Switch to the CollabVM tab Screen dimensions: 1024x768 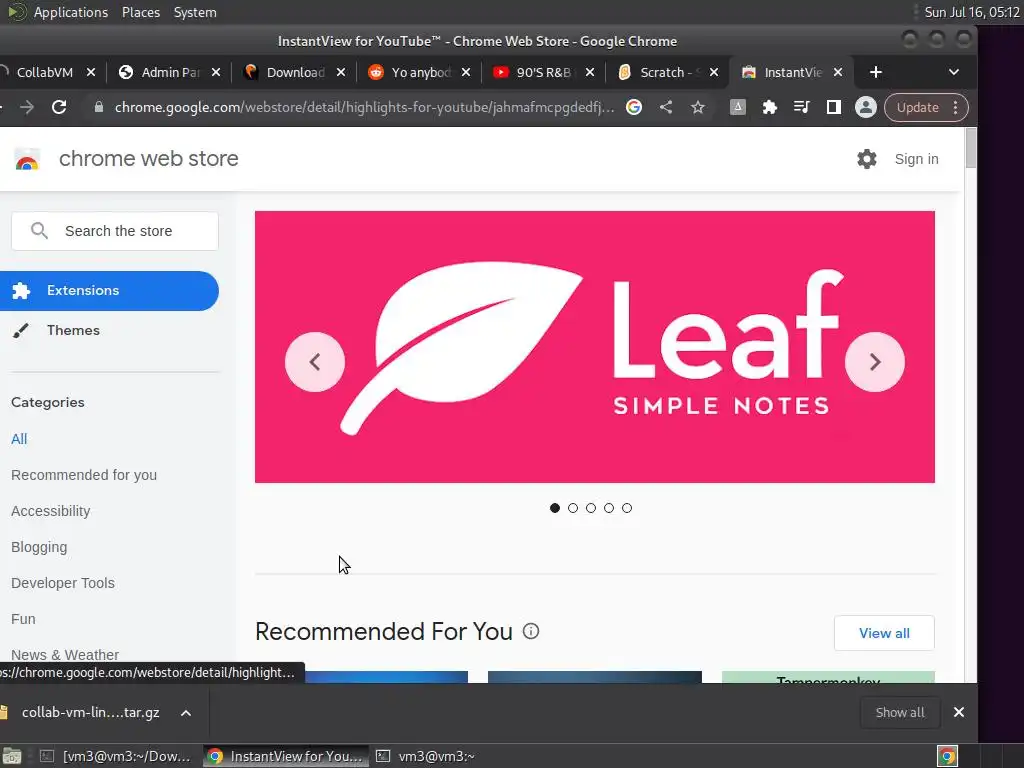pyautogui.click(x=44, y=72)
